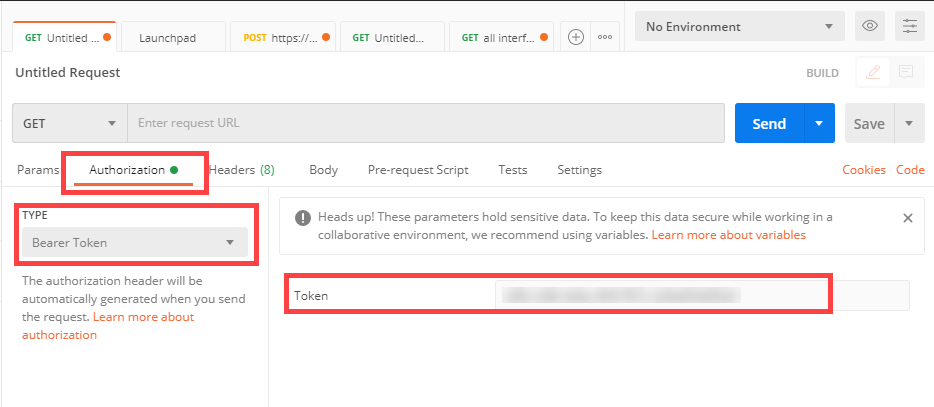Expand Save options arrow
The height and width of the screenshot is (407, 934).
tap(908, 123)
